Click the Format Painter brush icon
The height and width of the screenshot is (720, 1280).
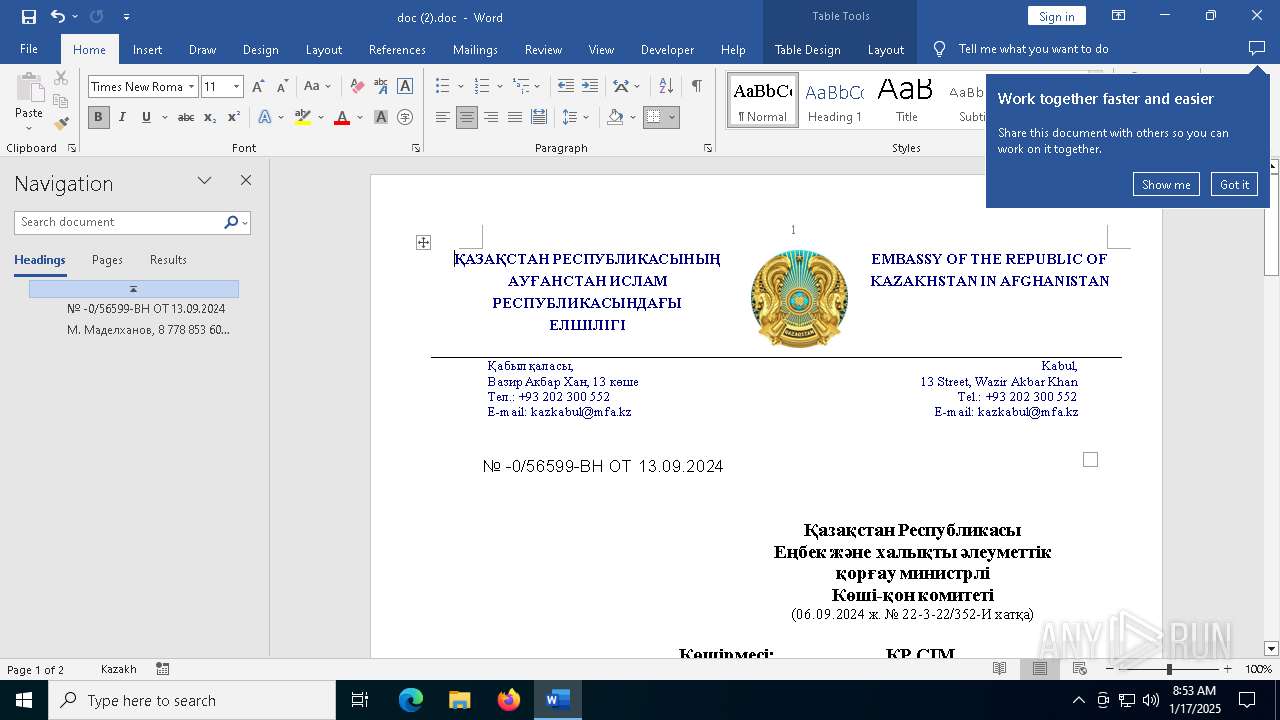tap(61, 123)
